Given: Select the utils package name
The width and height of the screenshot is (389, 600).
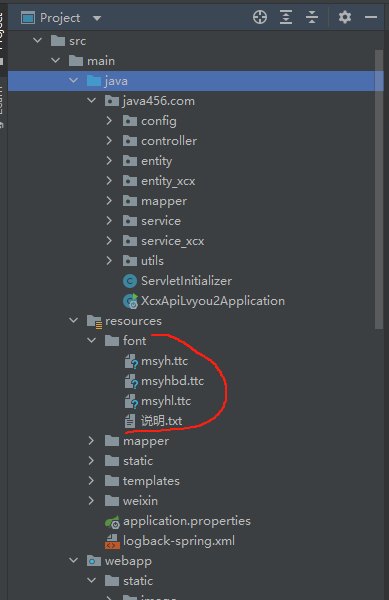Looking at the screenshot, I should (x=152, y=261).
